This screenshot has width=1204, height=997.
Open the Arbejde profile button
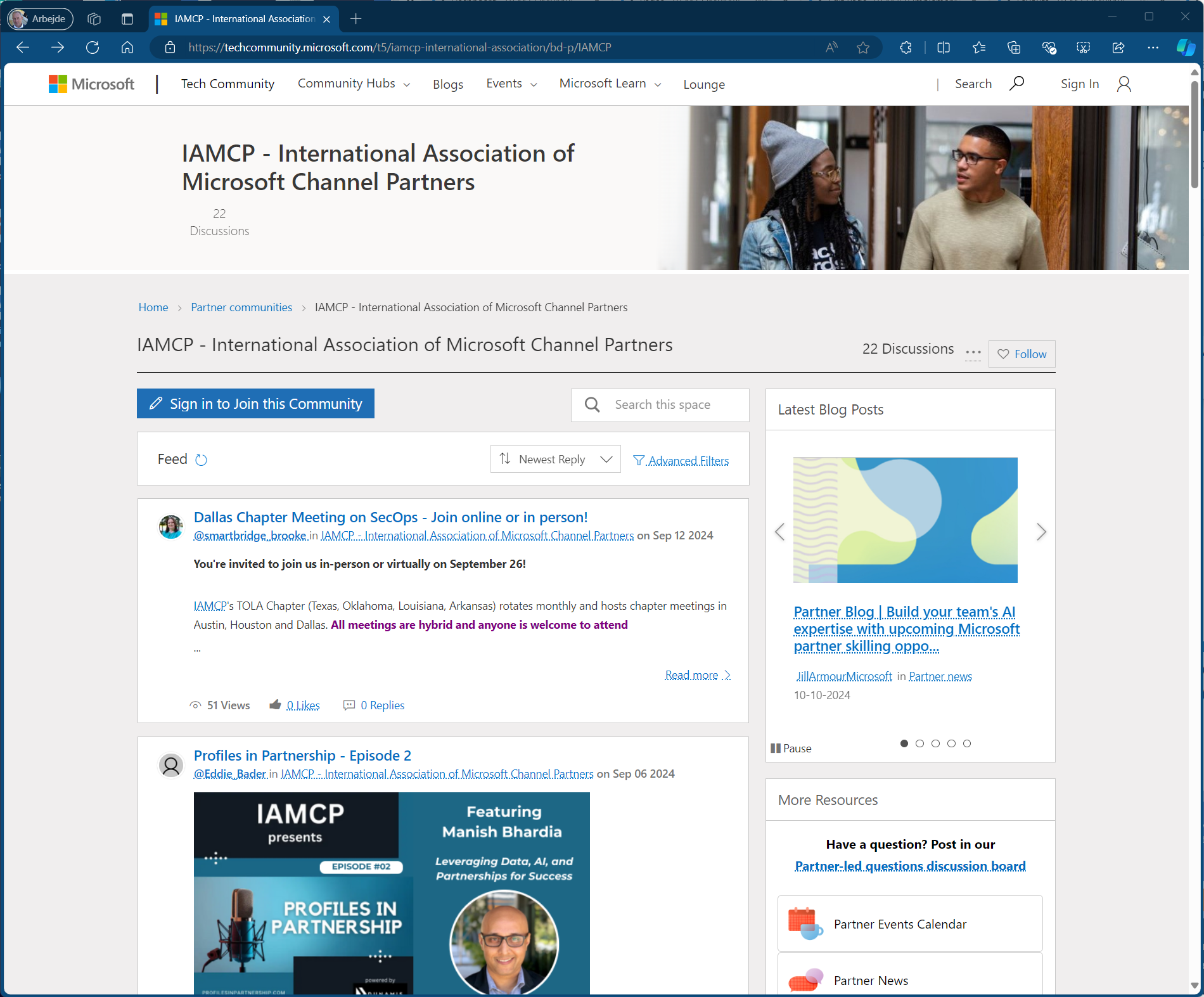[x=41, y=19]
